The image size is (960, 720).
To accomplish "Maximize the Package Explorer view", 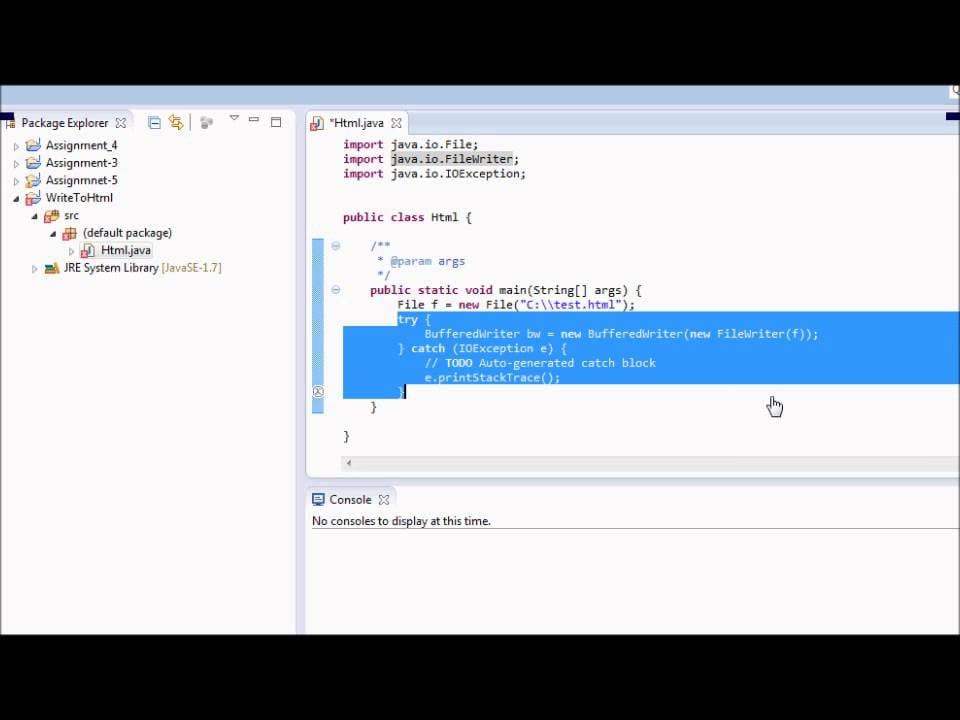I will click(x=276, y=121).
